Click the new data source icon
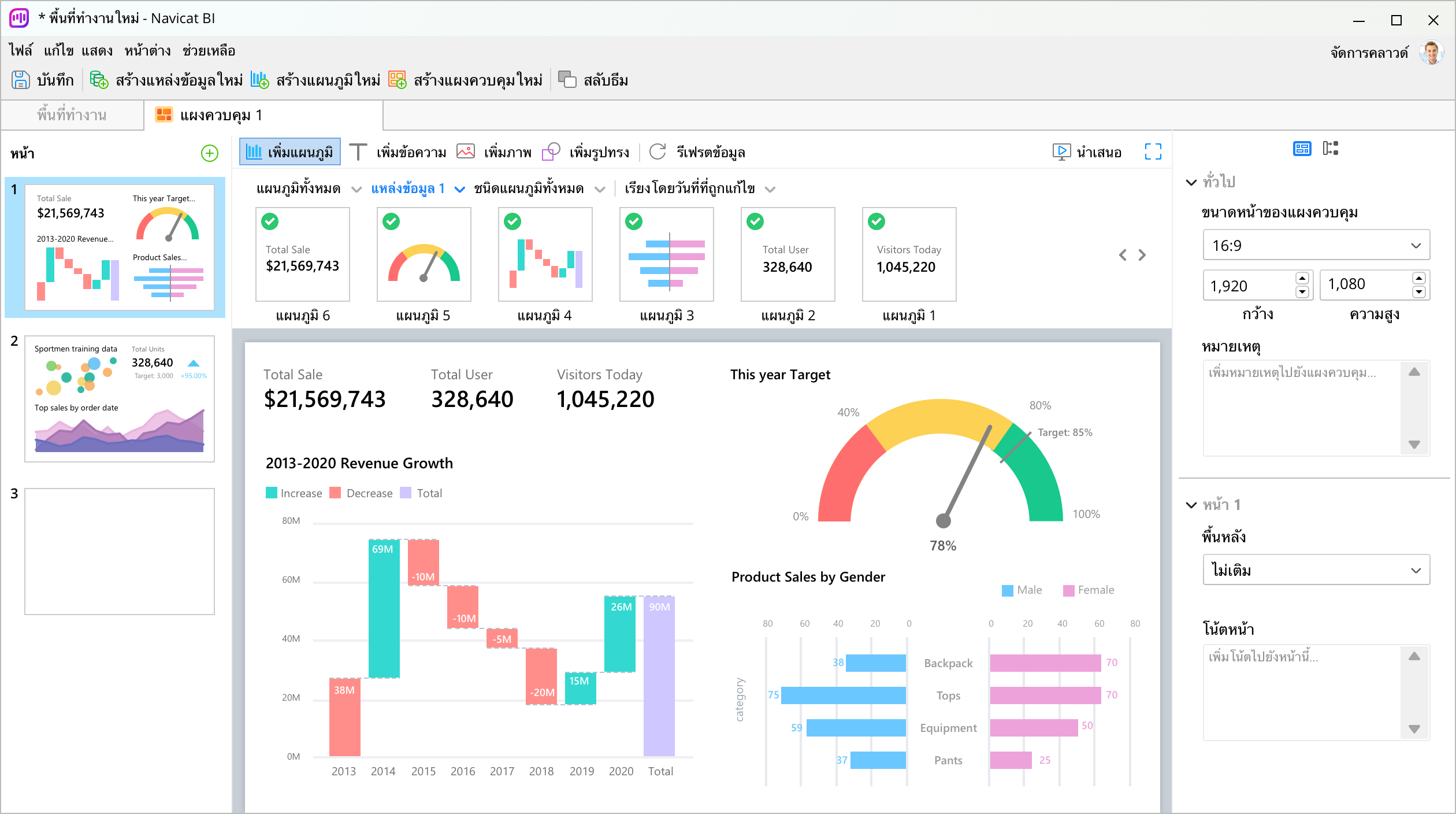Image resolution: width=1456 pixels, height=814 pixels. click(x=99, y=80)
